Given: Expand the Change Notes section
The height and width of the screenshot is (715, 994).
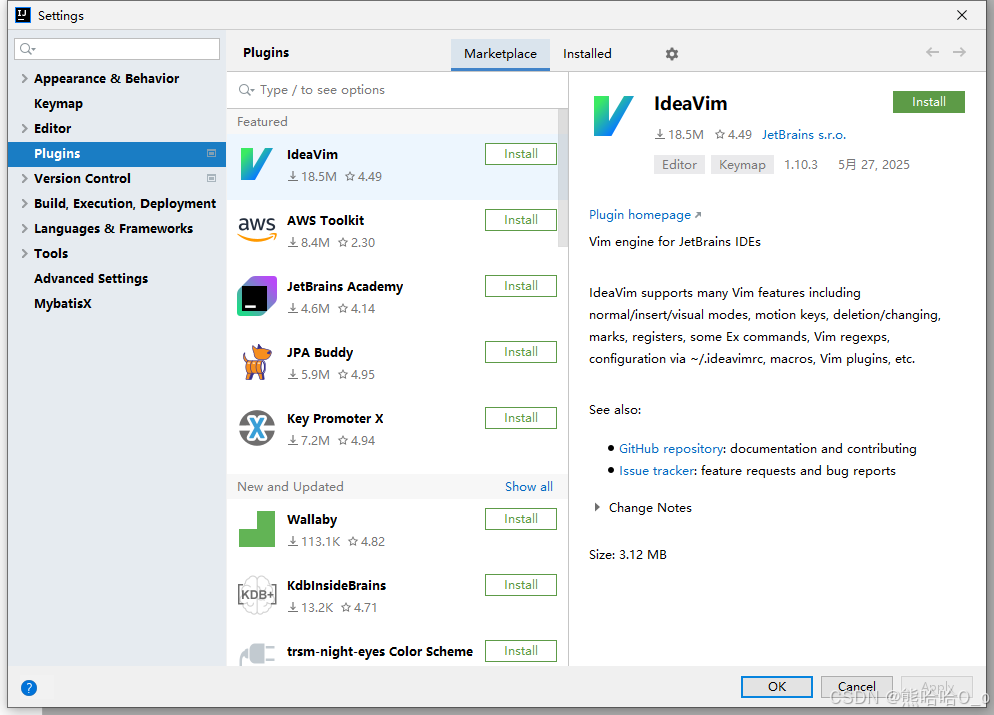Looking at the screenshot, I should (x=597, y=508).
